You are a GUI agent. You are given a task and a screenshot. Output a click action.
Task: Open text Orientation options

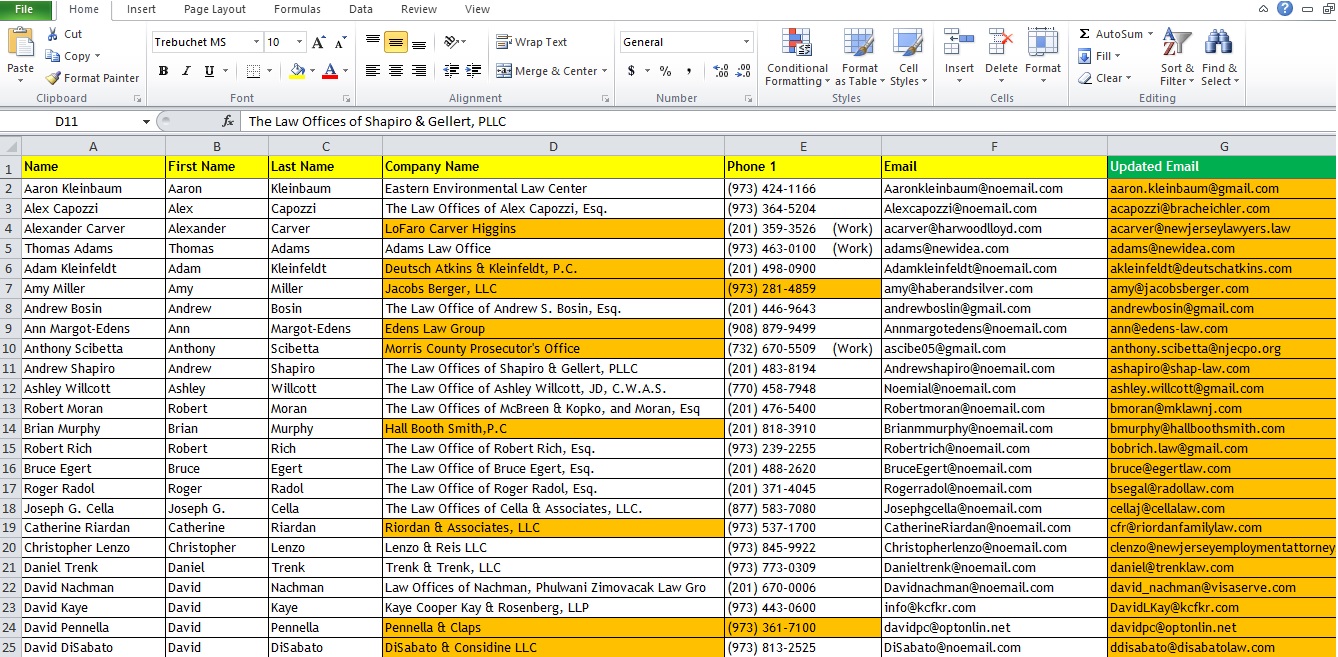click(455, 42)
